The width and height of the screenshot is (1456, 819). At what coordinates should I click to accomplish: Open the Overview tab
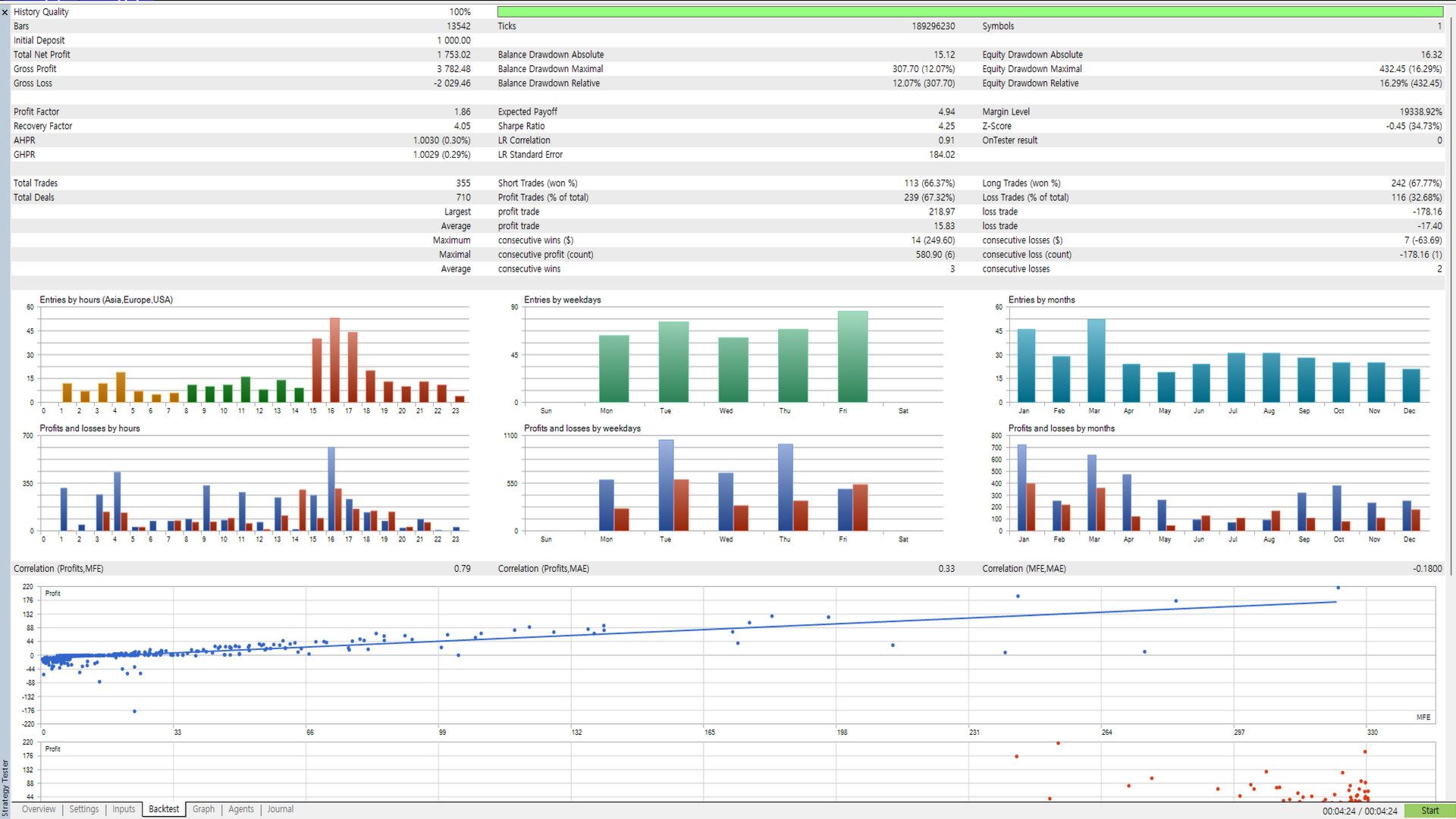coord(39,809)
